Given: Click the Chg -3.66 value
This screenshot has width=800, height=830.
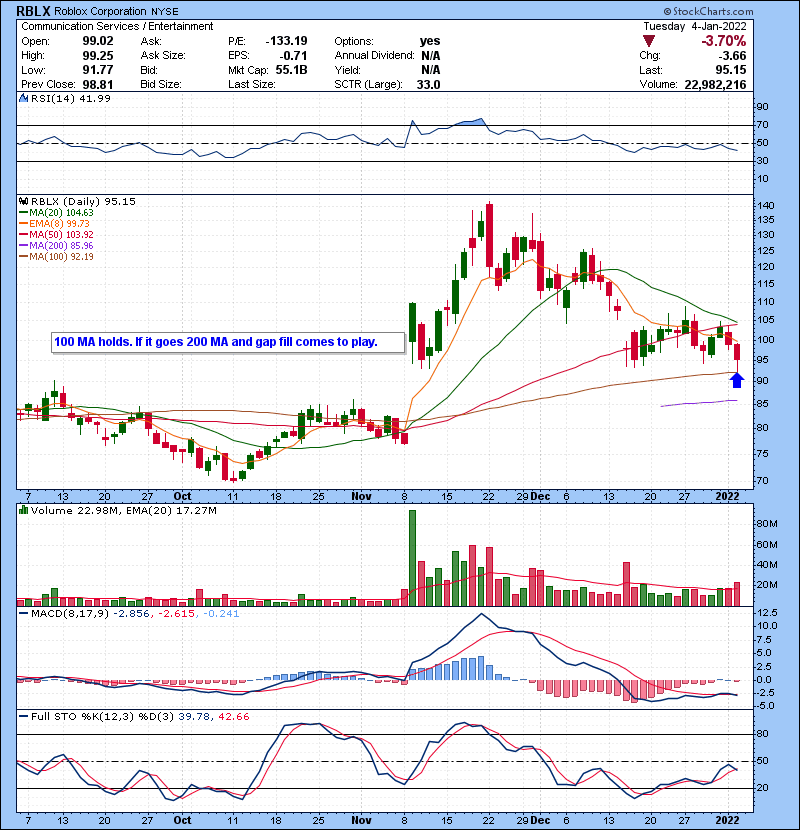Looking at the screenshot, I should pyautogui.click(x=732, y=56).
